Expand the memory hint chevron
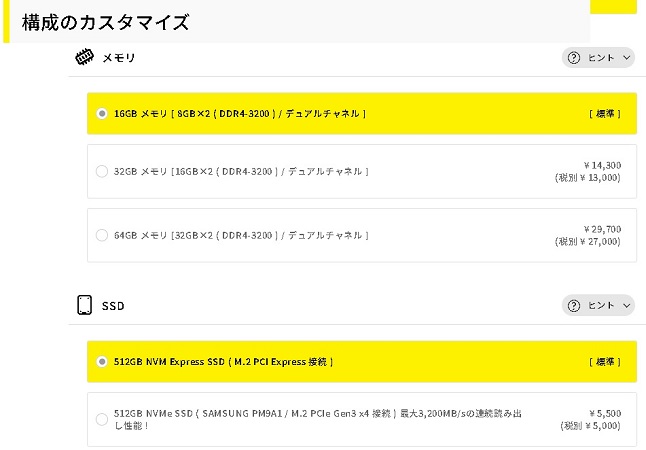646x450 pixels. pos(627,58)
